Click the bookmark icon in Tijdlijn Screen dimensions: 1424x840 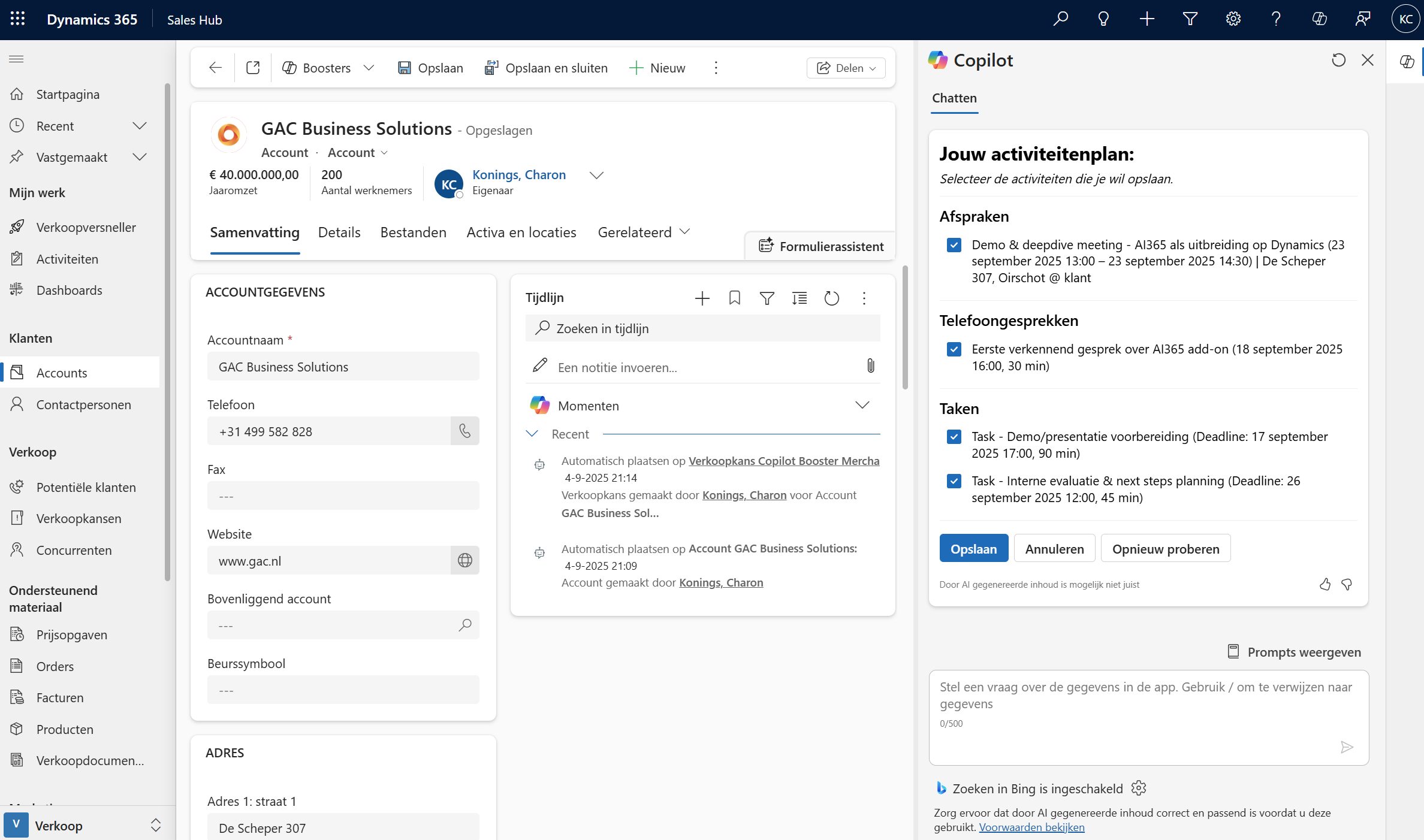click(734, 298)
